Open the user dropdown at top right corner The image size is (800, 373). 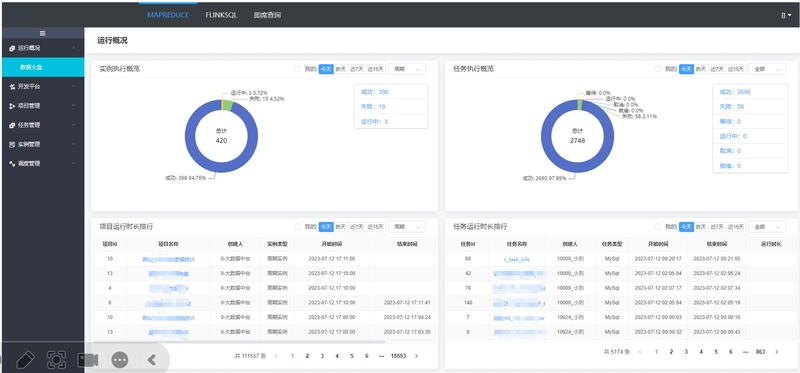(786, 15)
